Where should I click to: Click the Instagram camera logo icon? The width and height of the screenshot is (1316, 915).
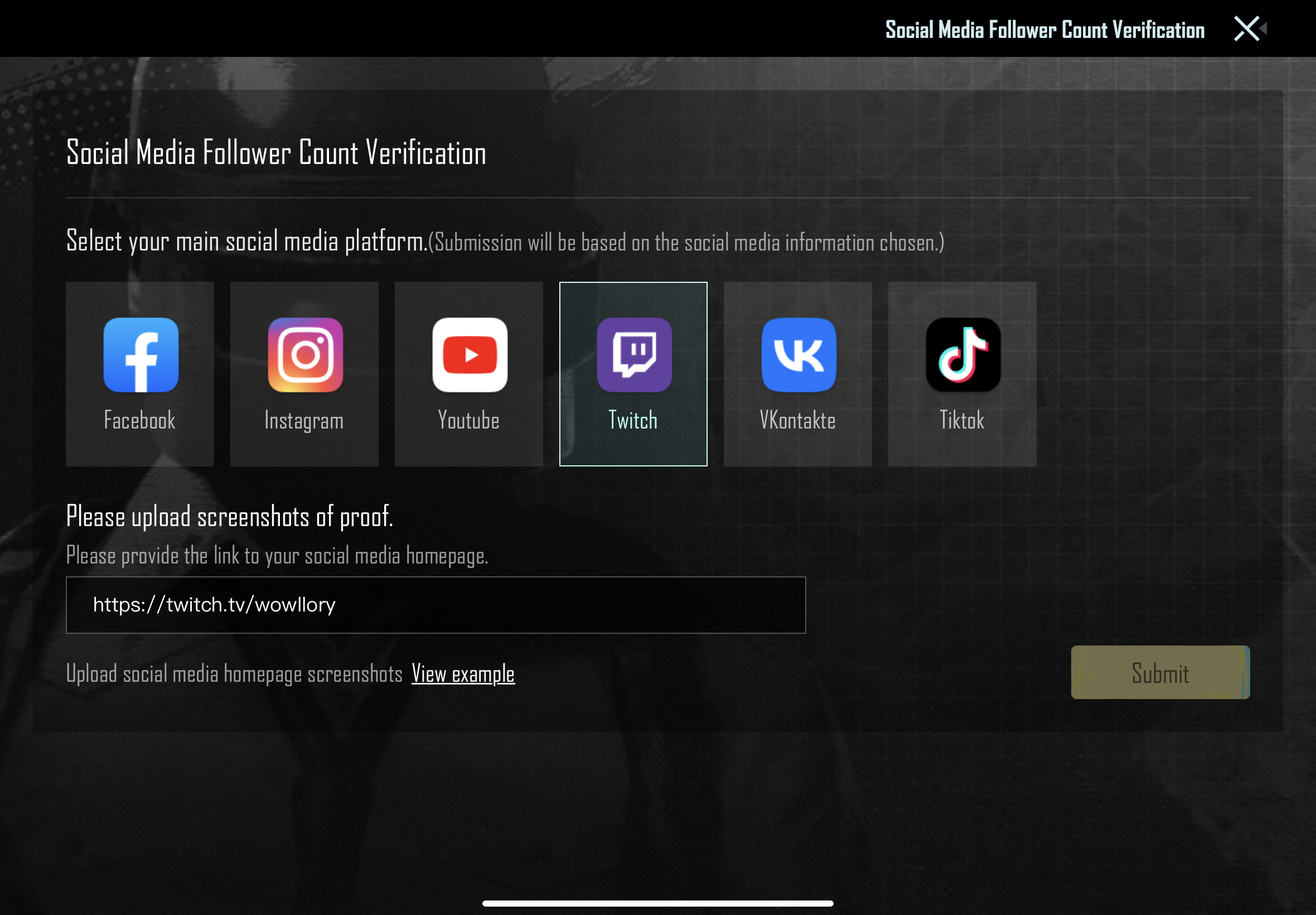[x=306, y=355]
